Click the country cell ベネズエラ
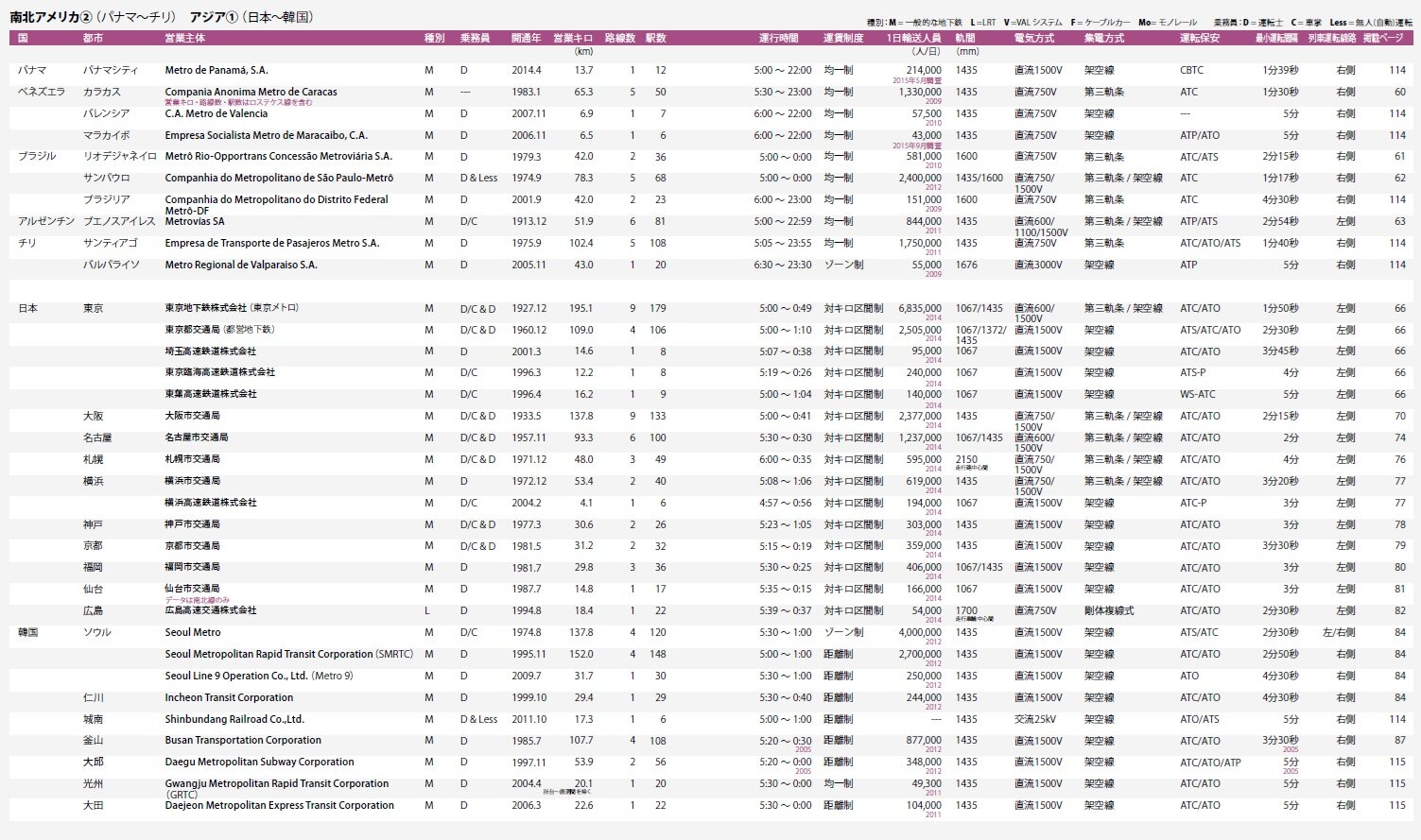The height and width of the screenshot is (840, 1421). click(x=42, y=93)
